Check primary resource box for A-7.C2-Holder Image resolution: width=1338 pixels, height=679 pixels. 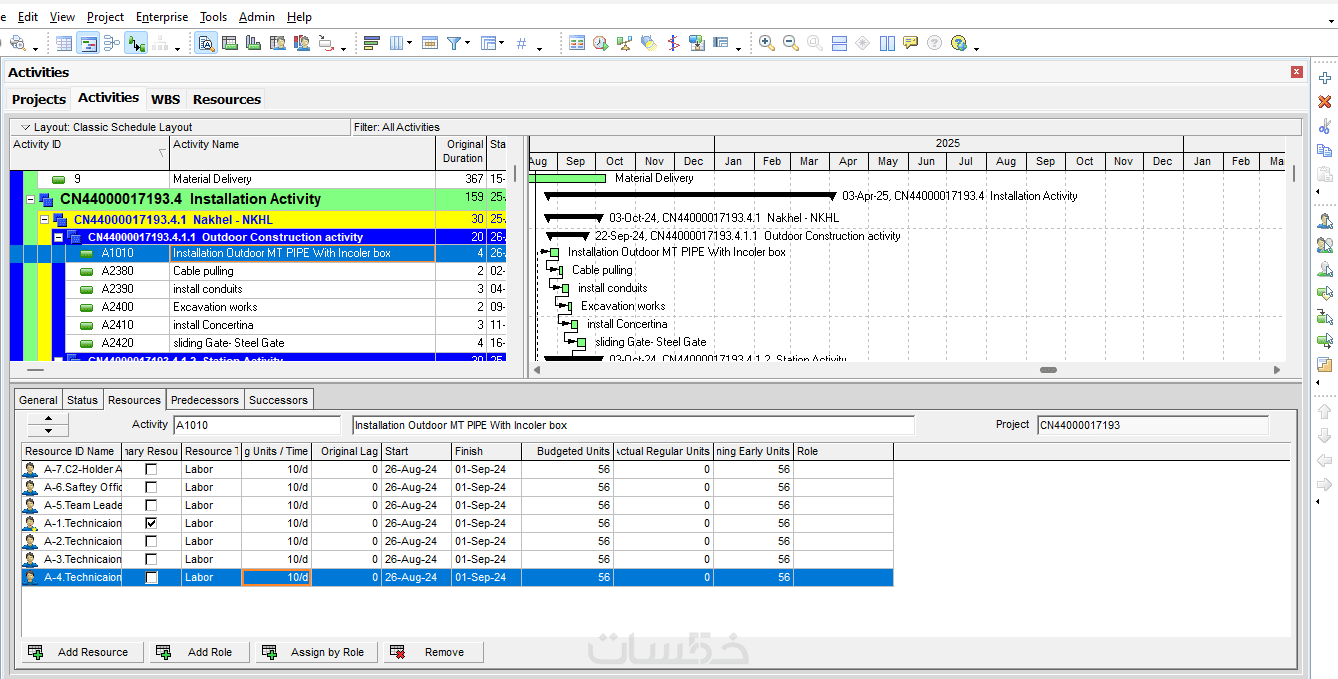(151, 469)
